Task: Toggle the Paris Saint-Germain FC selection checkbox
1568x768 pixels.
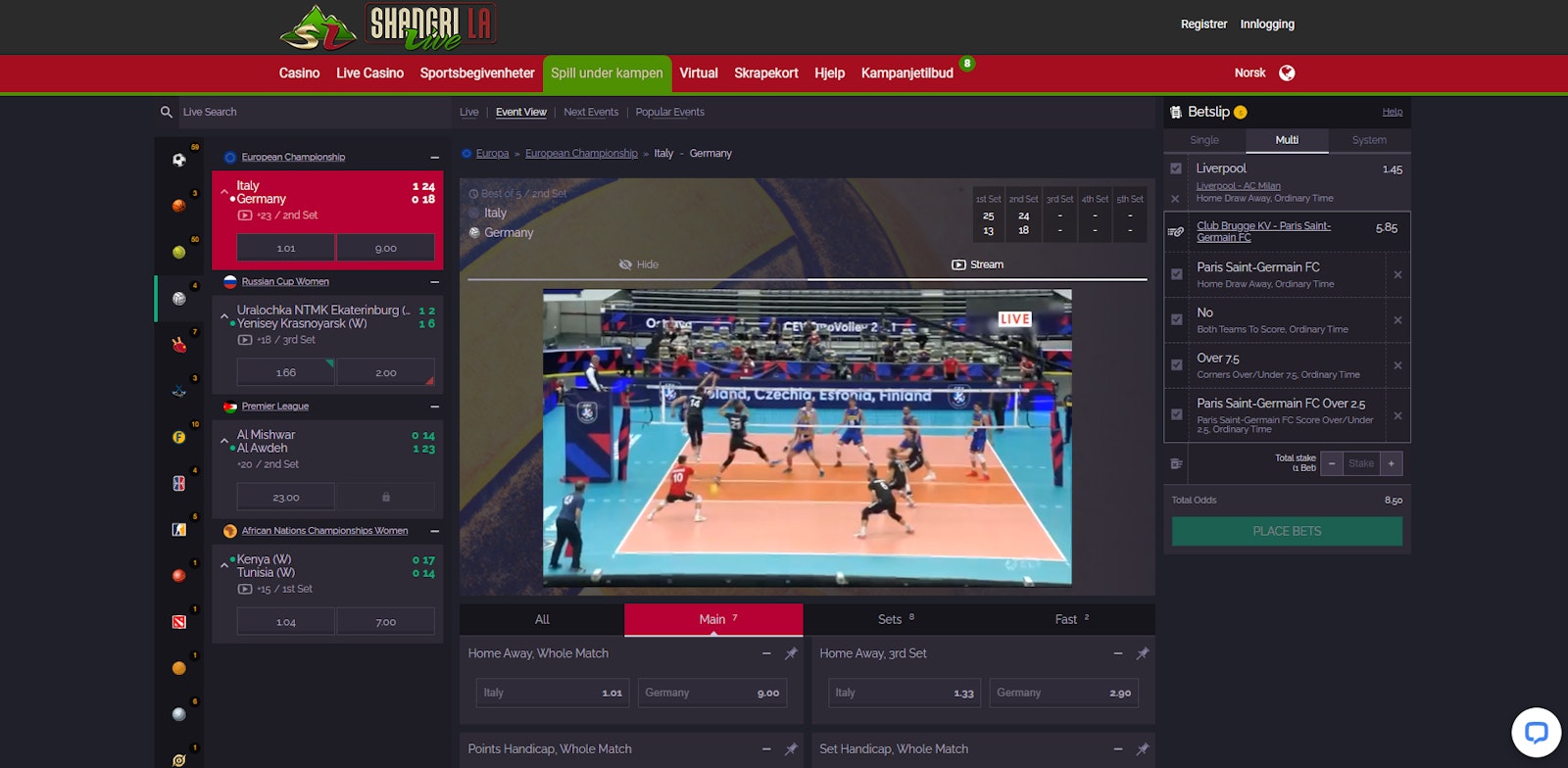Action: click(1176, 274)
